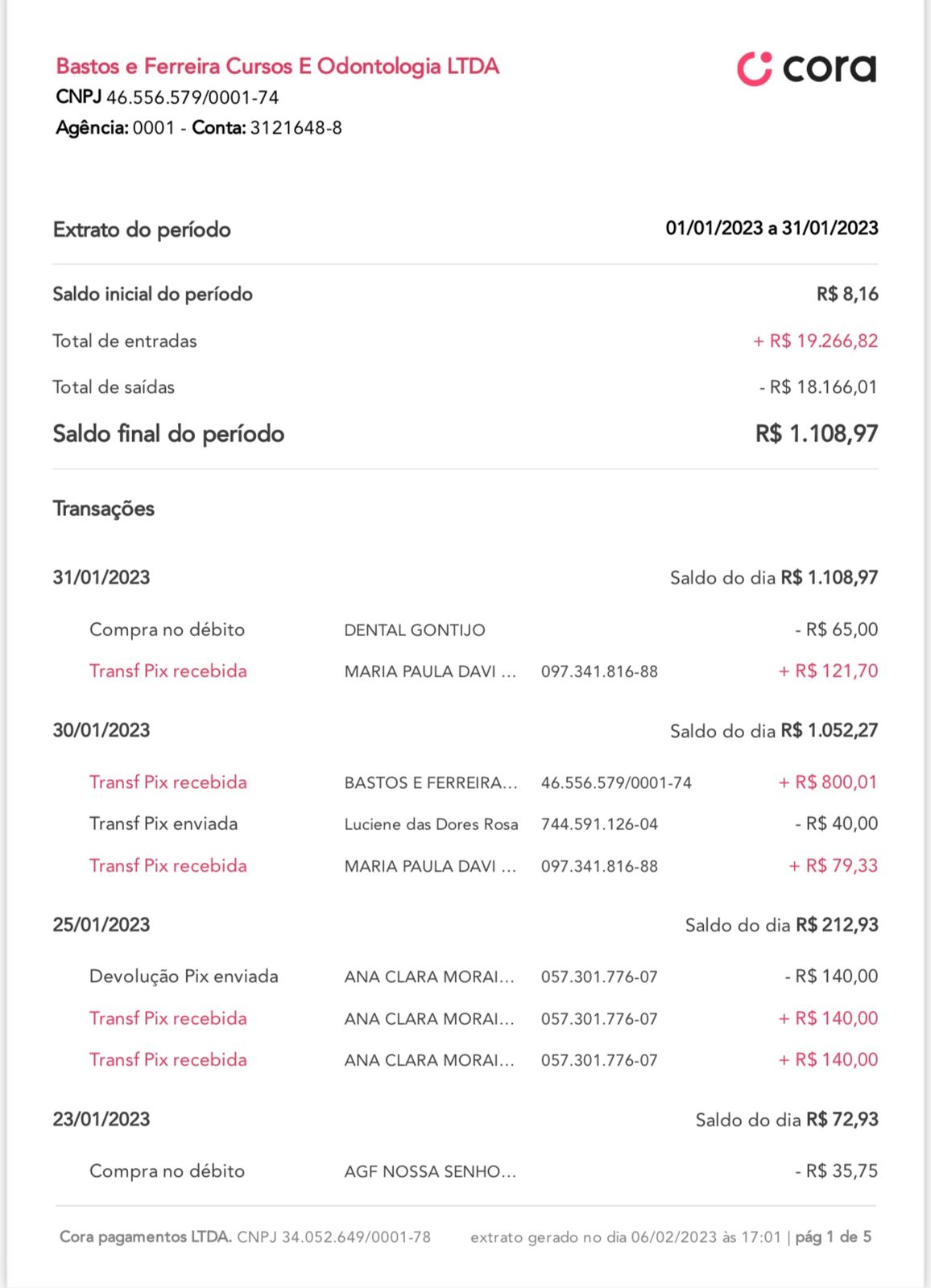This screenshot has width=931, height=1288.
Task: Click the Bastos e Ferreira company title
Action: [278, 66]
